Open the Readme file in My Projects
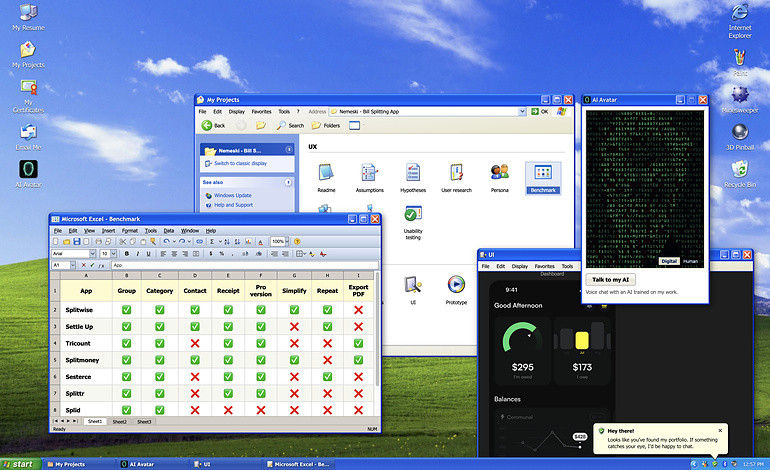The width and height of the screenshot is (770, 470). (x=326, y=177)
